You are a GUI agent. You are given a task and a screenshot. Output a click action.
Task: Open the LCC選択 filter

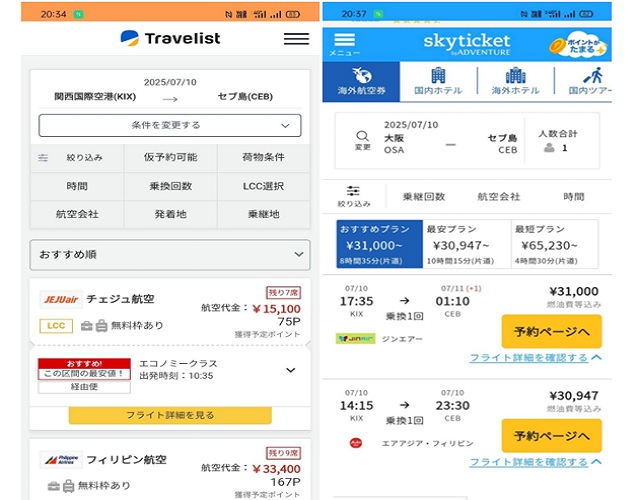[x=264, y=186]
